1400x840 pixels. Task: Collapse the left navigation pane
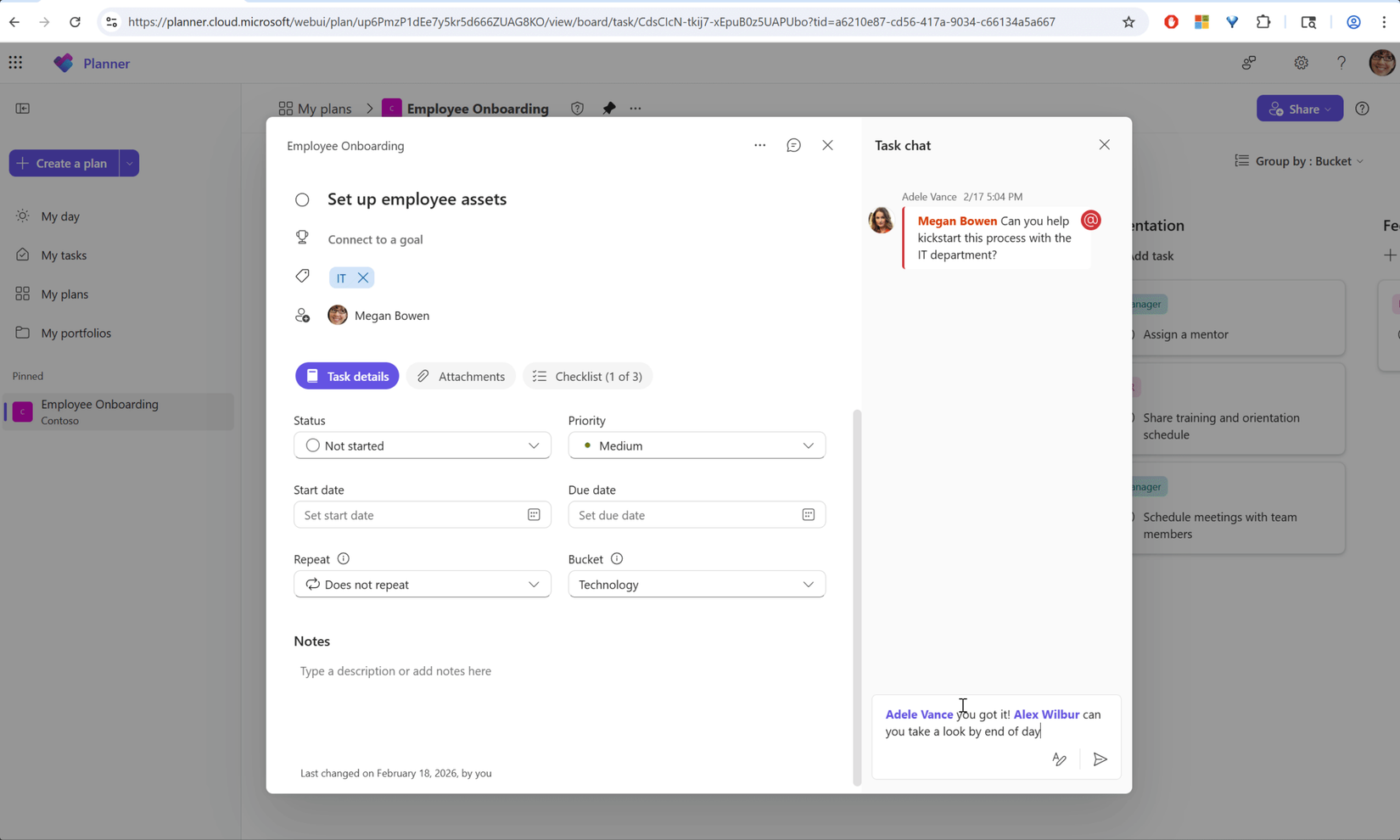tap(24, 108)
